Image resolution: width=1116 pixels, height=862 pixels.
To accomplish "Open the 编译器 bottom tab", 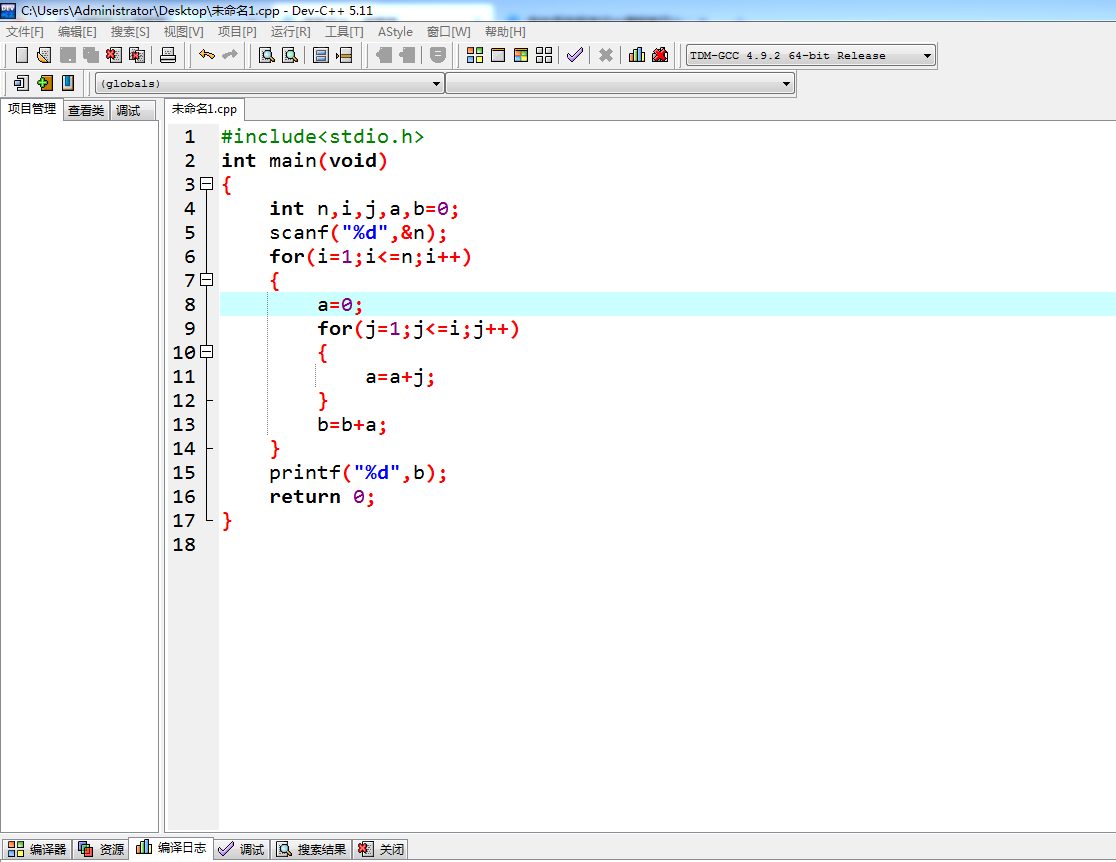I will [x=37, y=849].
